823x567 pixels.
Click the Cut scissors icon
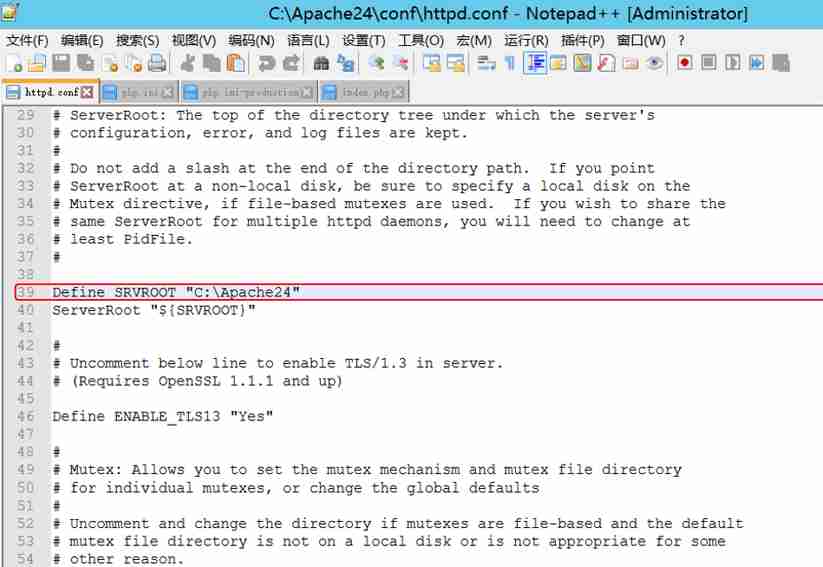[187, 64]
